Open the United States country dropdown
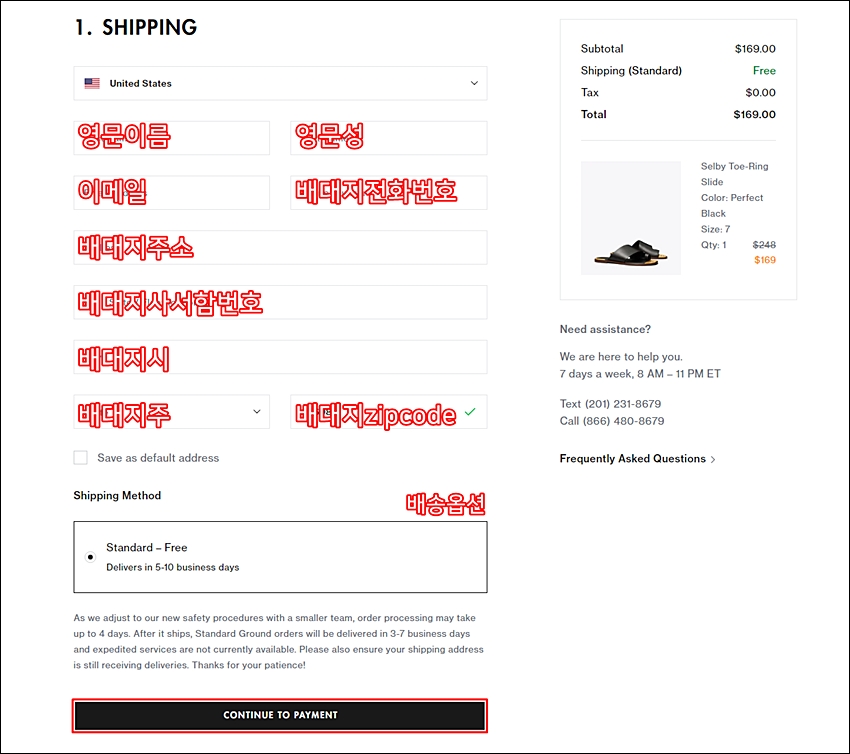850x754 pixels. pyautogui.click(x=280, y=84)
